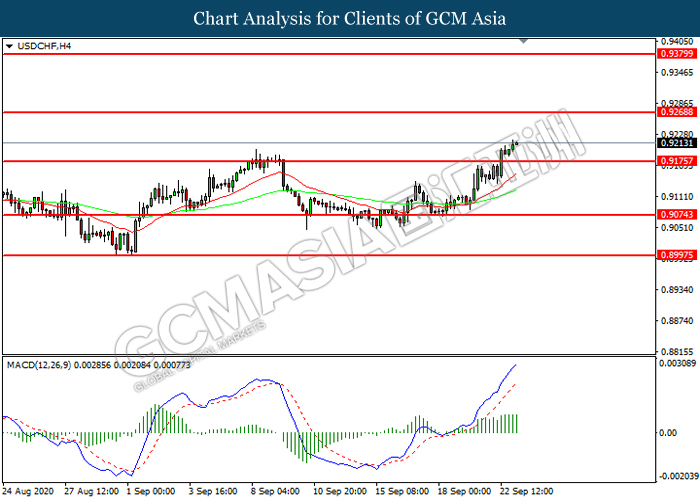
Task: Click the 0.88740 price scale value
Action: point(677,321)
